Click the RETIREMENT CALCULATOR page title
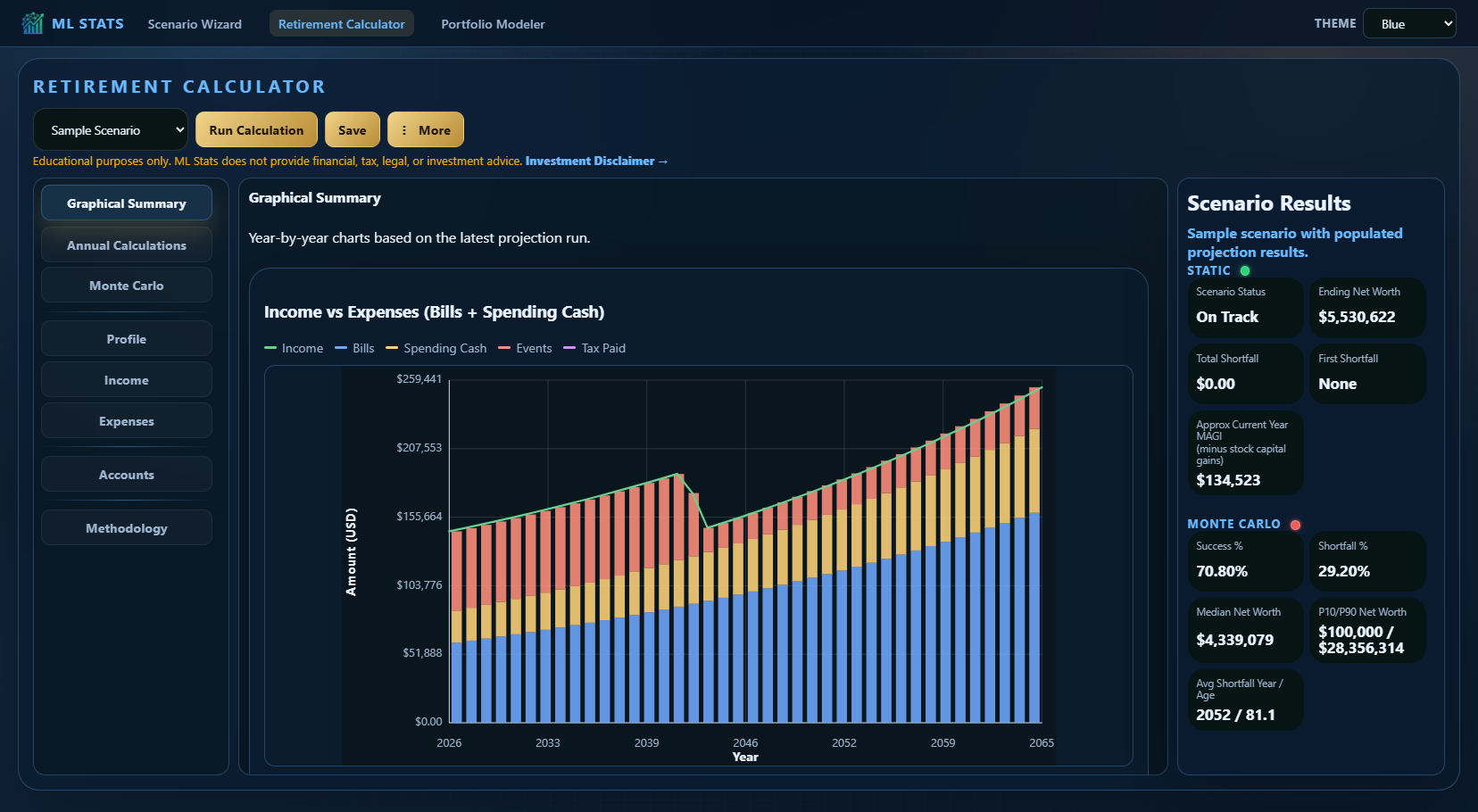Screen dimensions: 1478x812 [179, 87]
